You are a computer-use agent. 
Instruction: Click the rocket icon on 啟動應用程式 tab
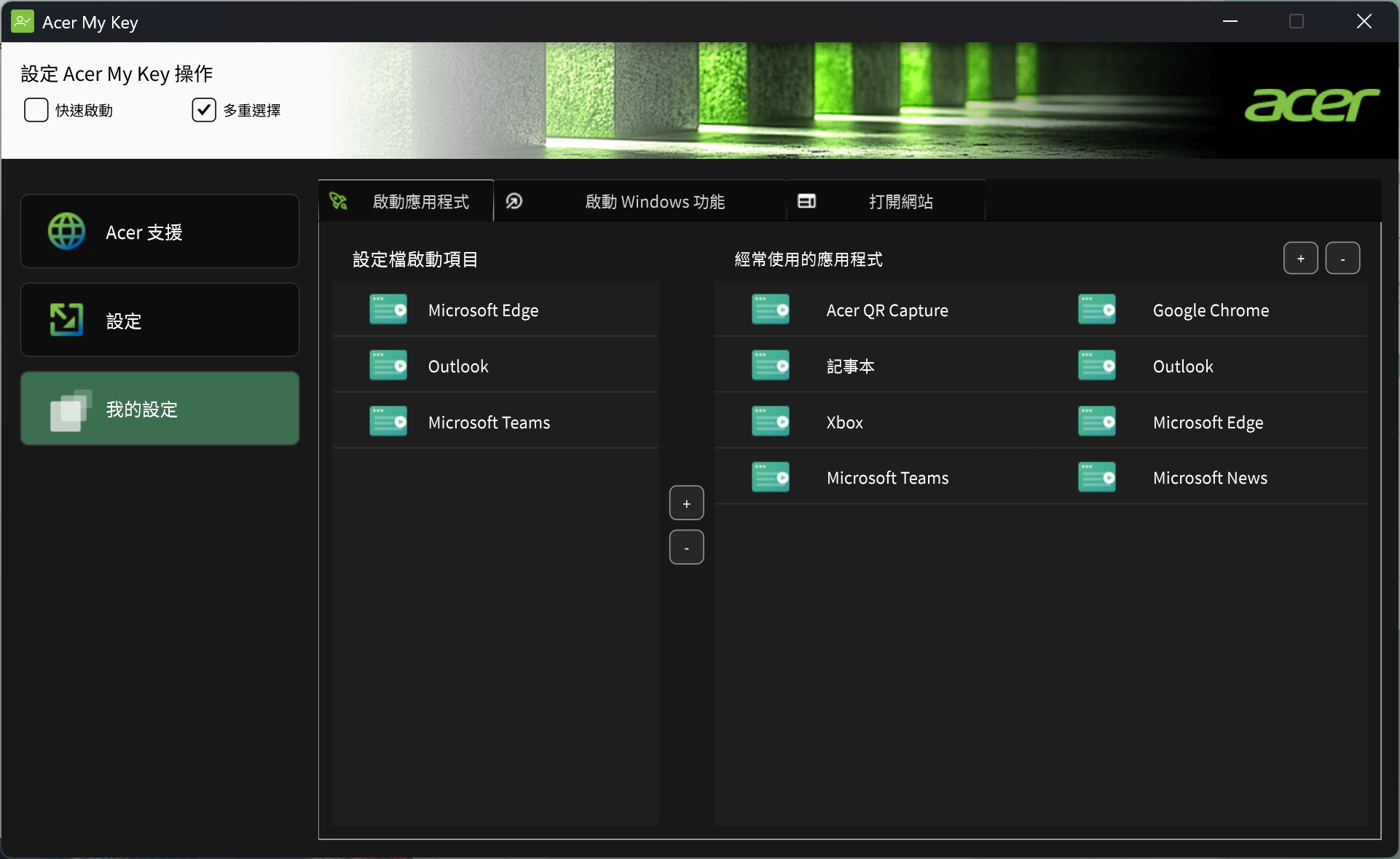coord(339,201)
